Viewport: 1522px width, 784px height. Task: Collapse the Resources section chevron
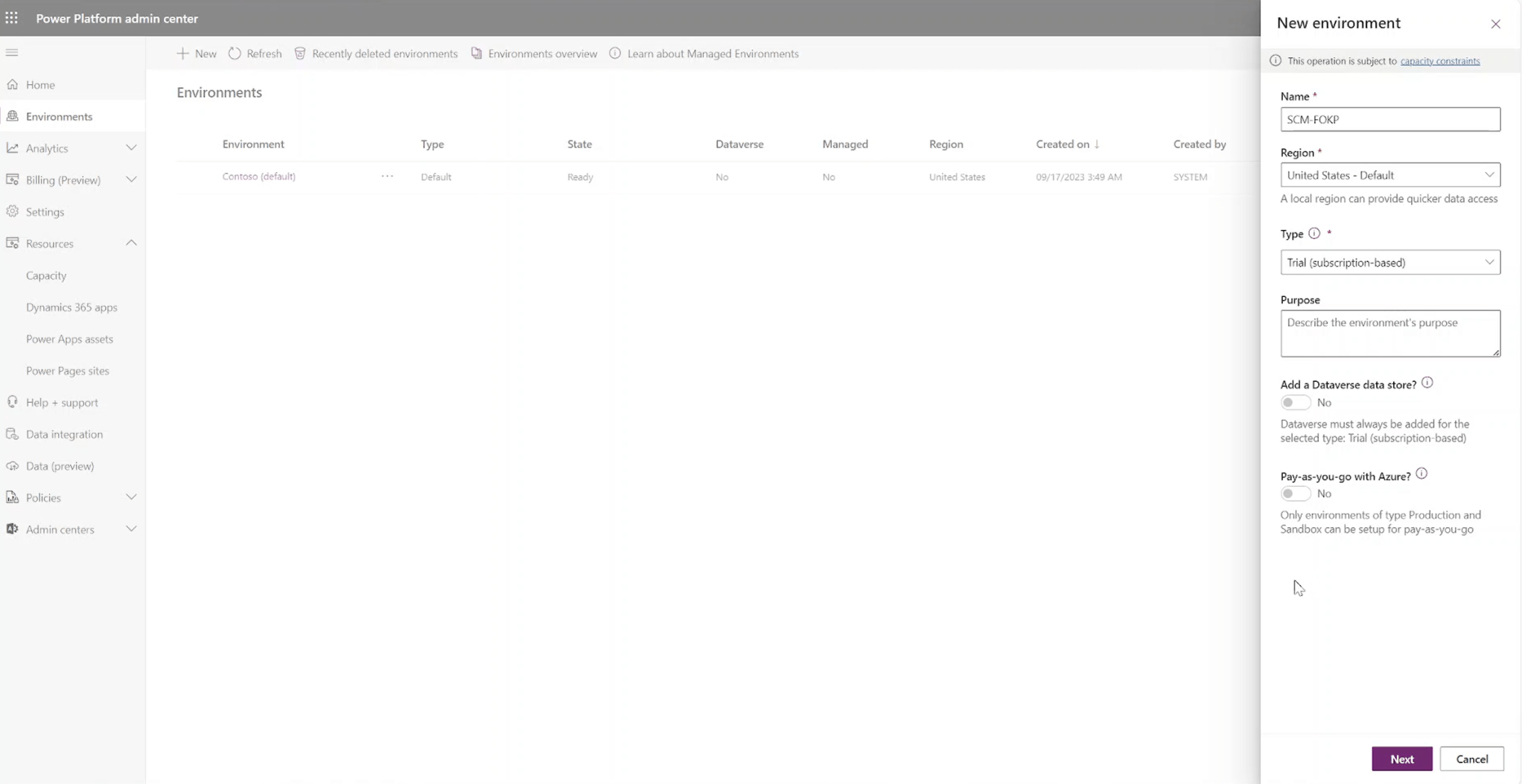point(131,243)
